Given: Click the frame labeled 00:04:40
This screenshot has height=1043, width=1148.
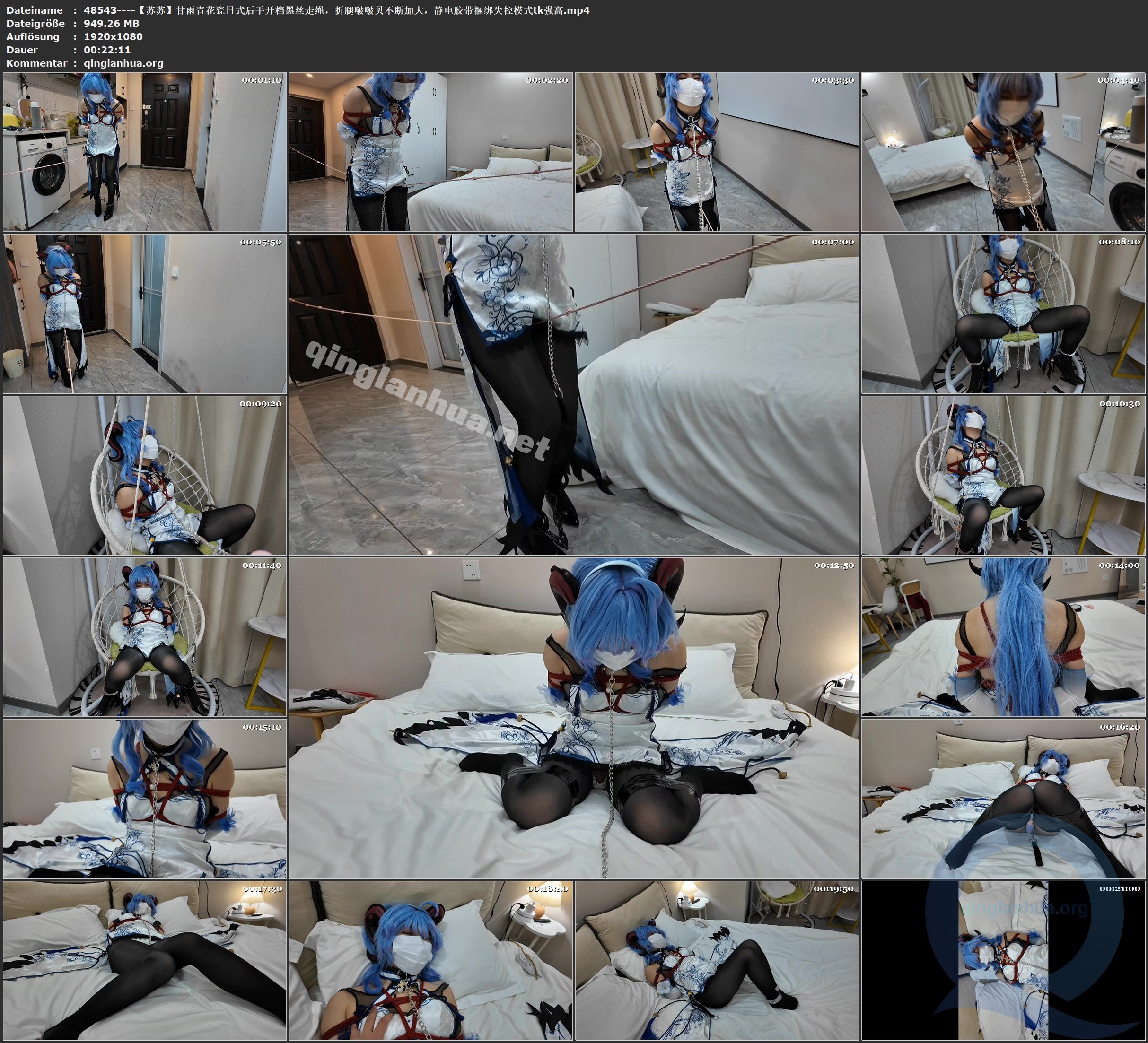Looking at the screenshot, I should (1003, 151).
